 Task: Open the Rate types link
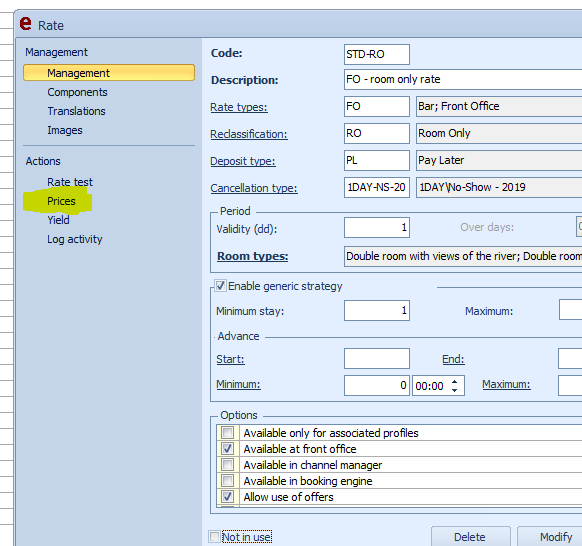tap(239, 107)
